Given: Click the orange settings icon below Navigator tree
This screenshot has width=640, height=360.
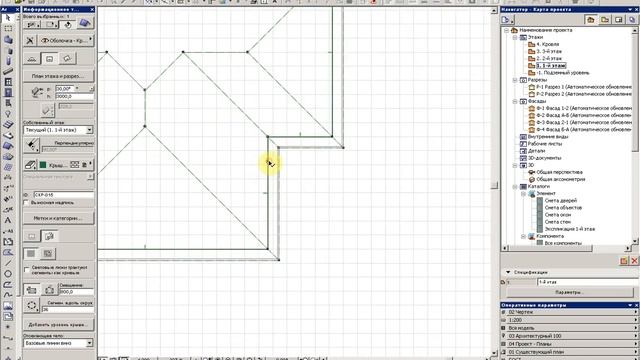Looking at the screenshot, I should pyautogui.click(x=624, y=261).
